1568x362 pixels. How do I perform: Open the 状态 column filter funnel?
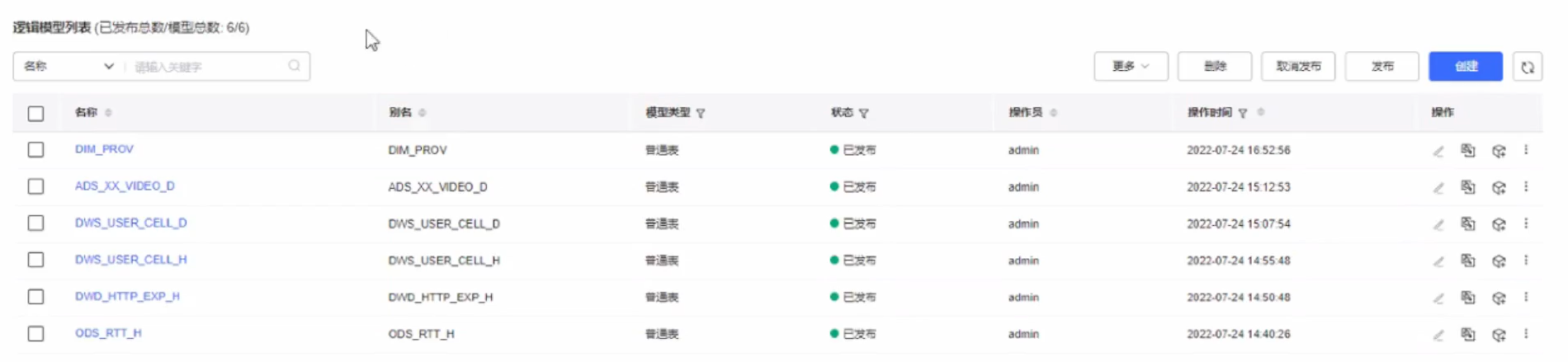pos(864,113)
